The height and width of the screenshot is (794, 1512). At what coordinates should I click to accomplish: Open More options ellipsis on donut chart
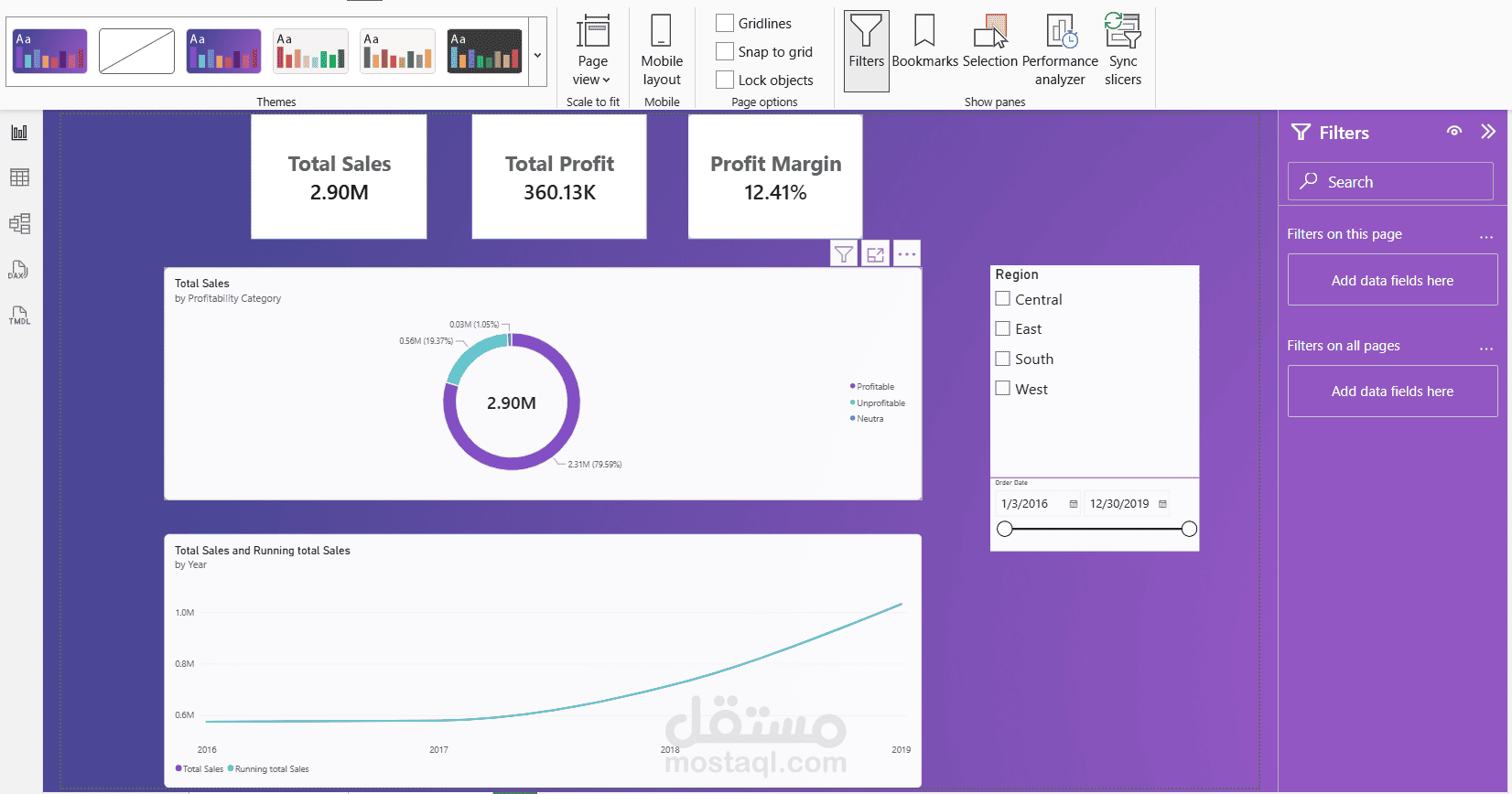[x=907, y=254]
